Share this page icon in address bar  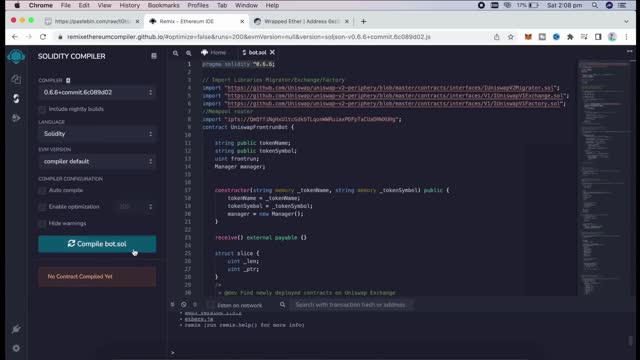tap(496, 37)
